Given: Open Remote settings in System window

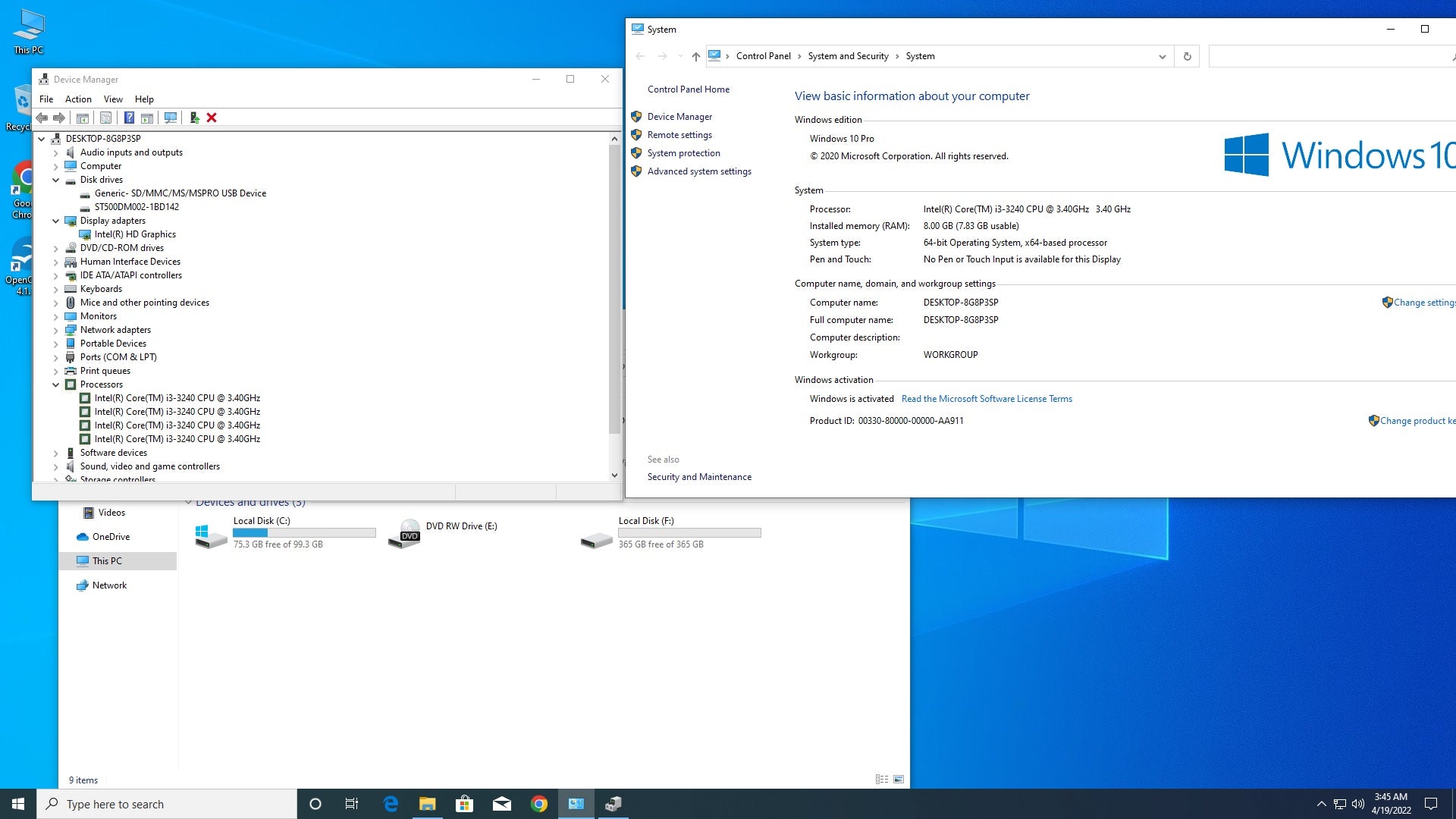Looking at the screenshot, I should pos(679,134).
